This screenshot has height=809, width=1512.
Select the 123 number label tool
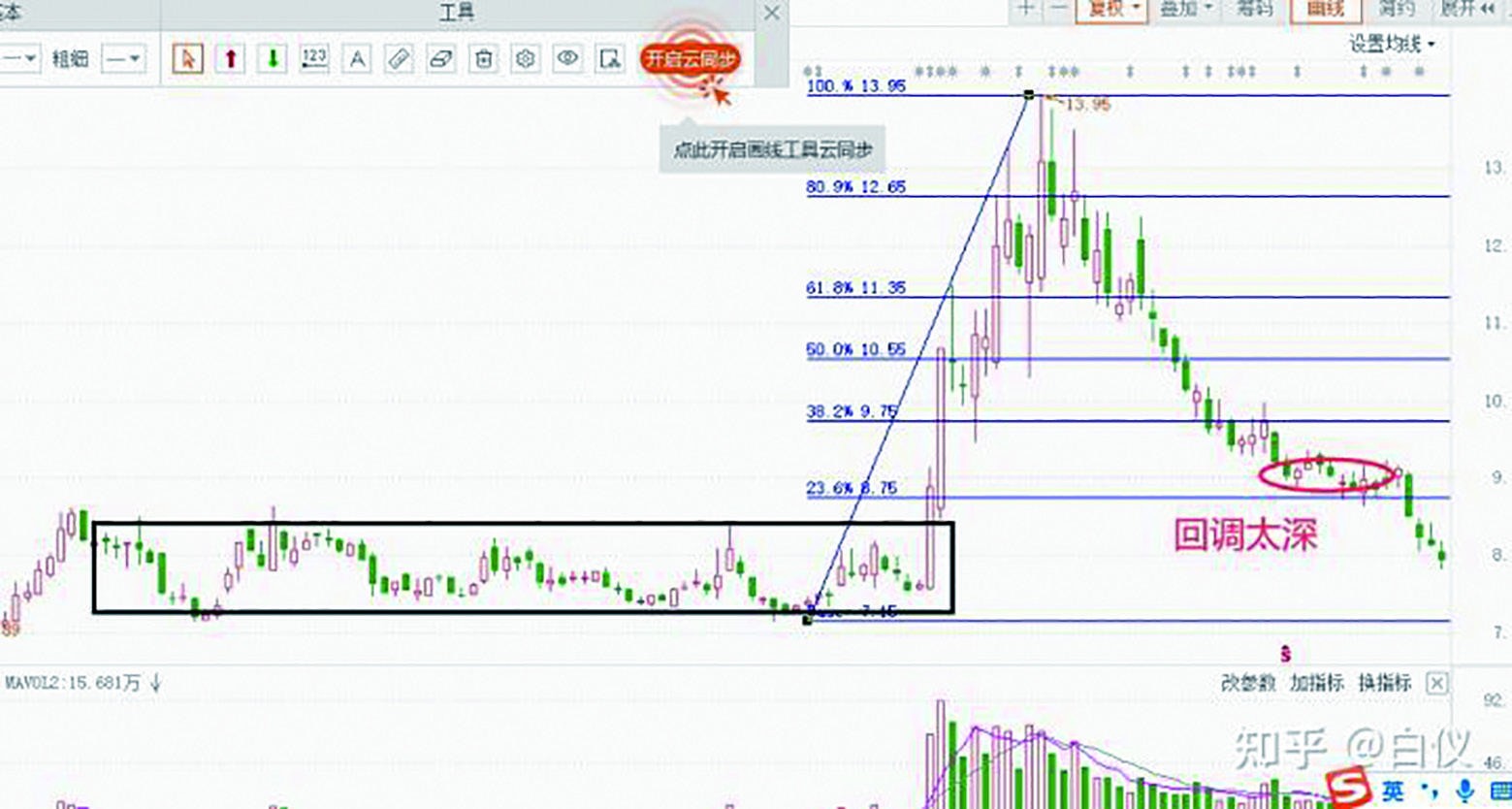tap(314, 59)
